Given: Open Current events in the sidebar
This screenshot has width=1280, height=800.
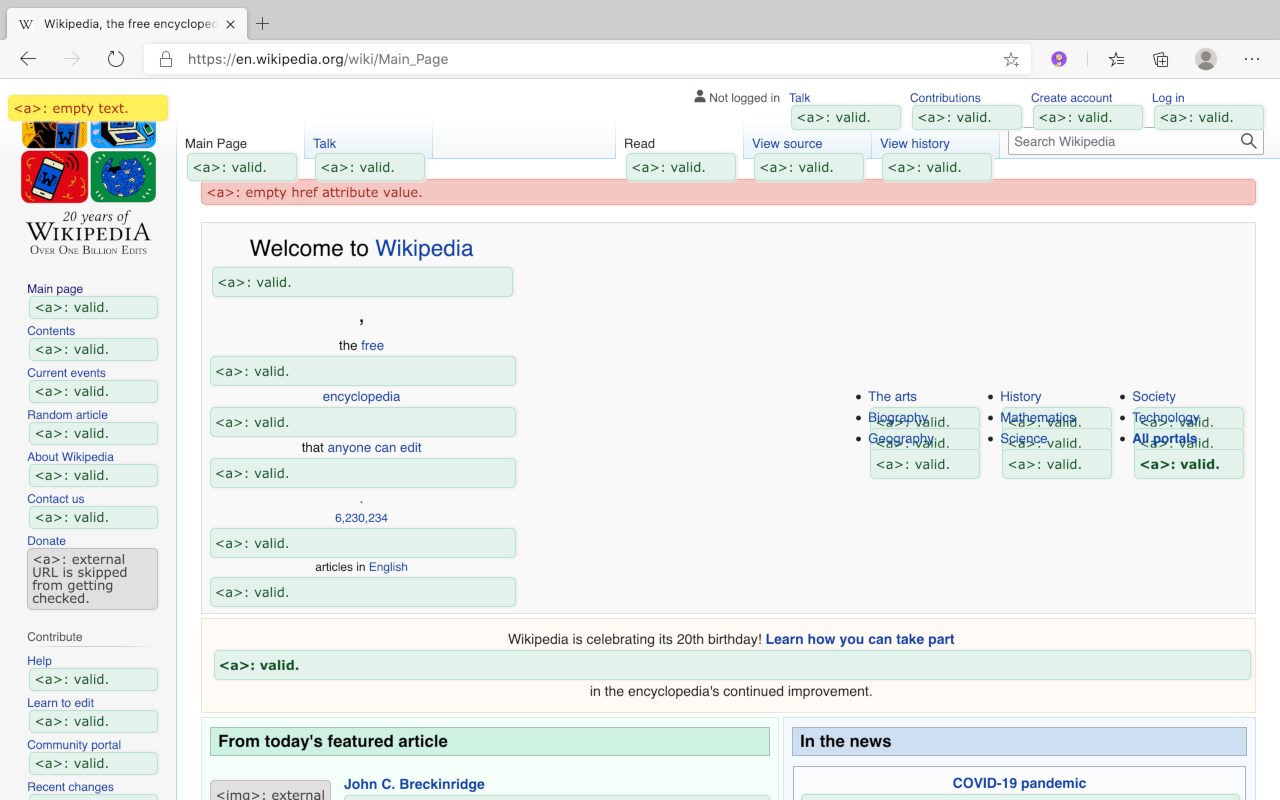Looking at the screenshot, I should click(x=66, y=373).
